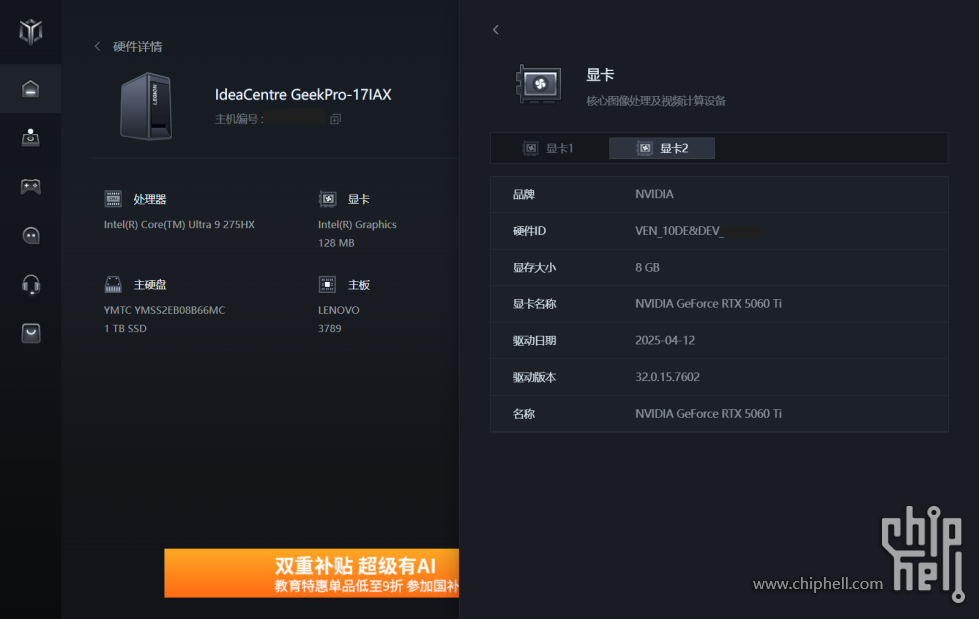The image size is (979, 619).
Task: Select Intel(R) Core(TM) Ultra 9 275HX text
Action: click(179, 224)
